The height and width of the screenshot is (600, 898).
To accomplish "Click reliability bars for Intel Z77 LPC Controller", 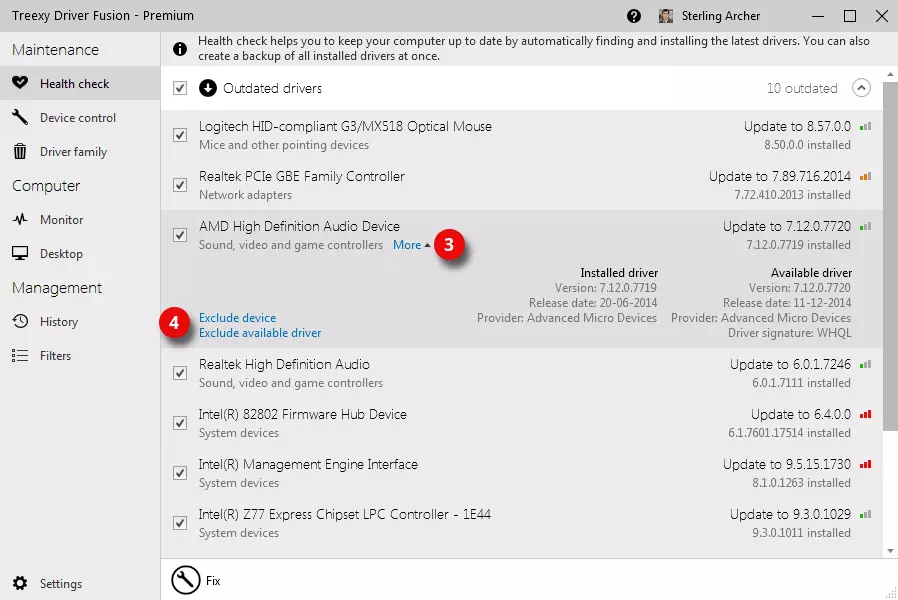I will click(x=865, y=514).
